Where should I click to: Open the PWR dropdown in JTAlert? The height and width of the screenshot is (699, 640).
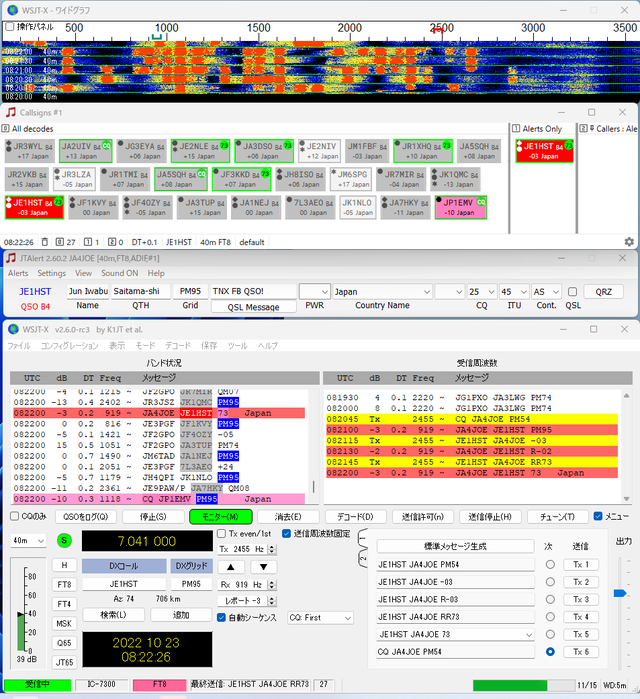point(315,292)
